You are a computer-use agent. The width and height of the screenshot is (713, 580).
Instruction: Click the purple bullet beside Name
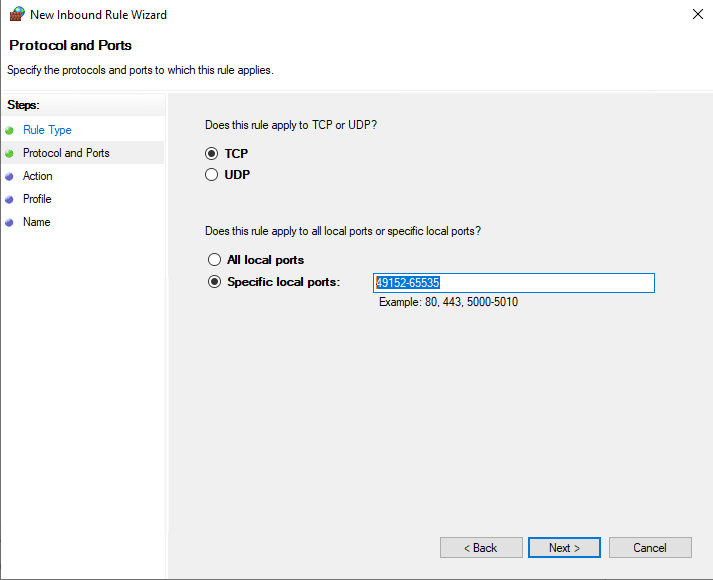[x=9, y=223]
